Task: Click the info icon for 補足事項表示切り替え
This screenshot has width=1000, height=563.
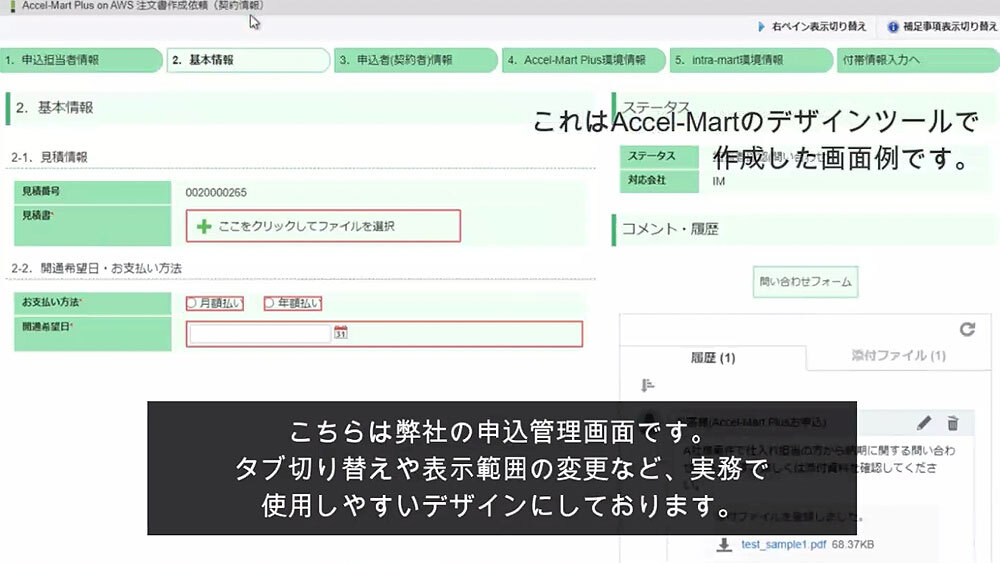Action: (893, 27)
